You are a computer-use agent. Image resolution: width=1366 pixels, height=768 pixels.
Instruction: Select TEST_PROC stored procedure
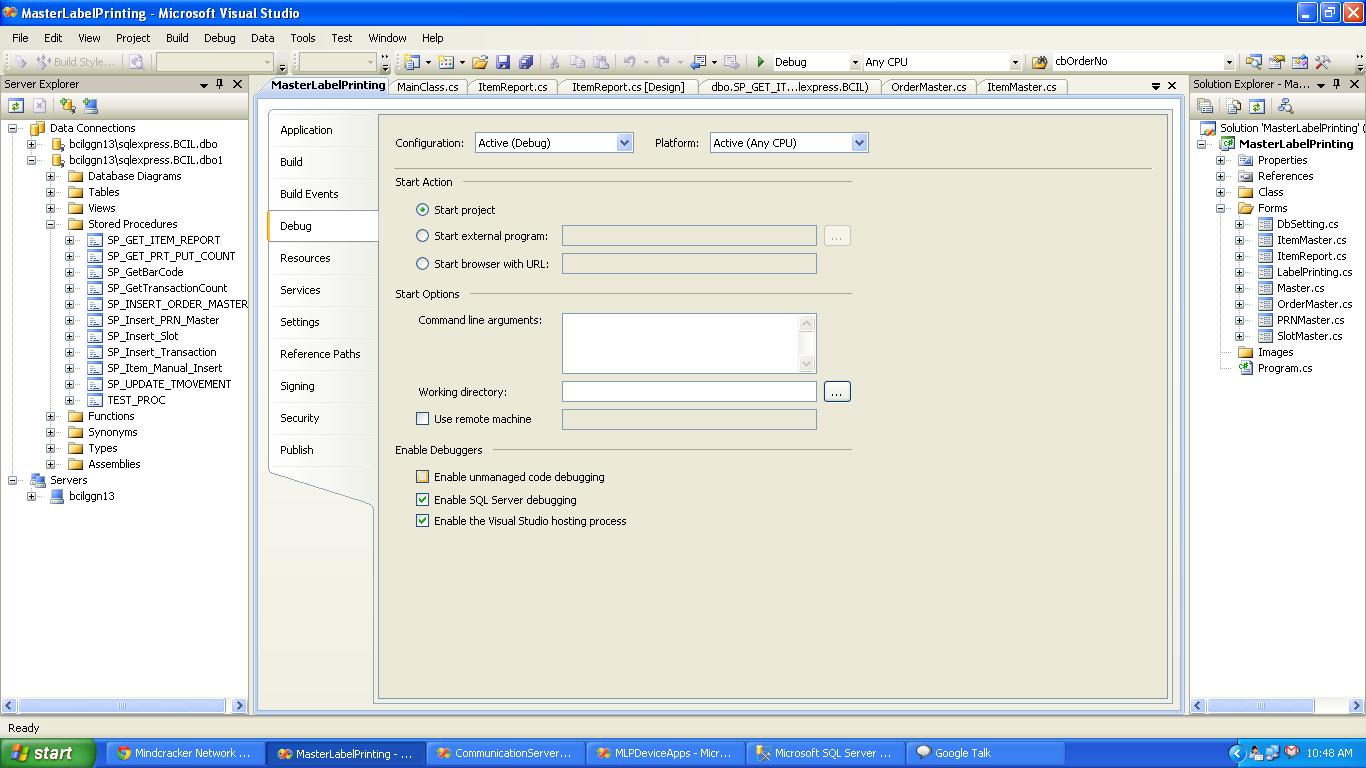pyautogui.click(x=136, y=400)
